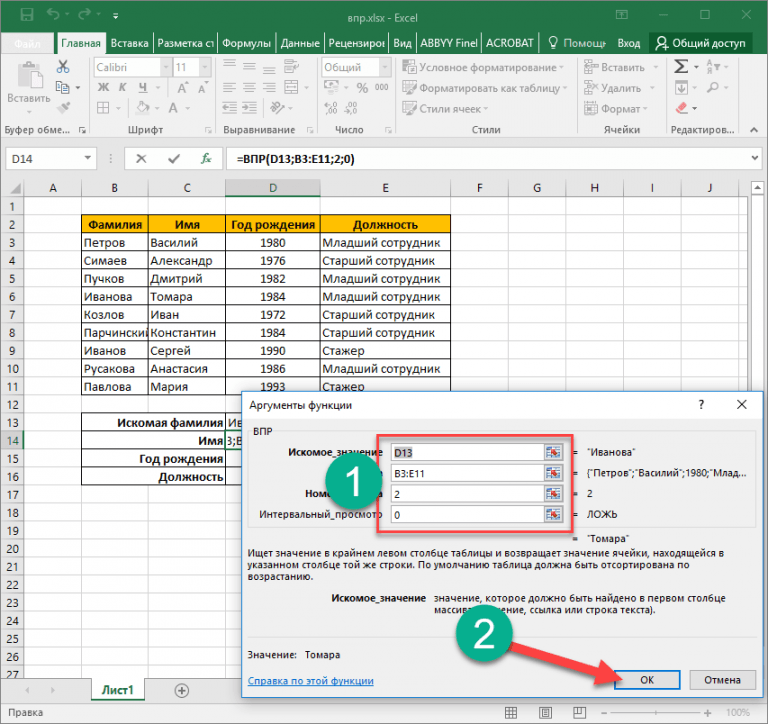Click the font color A icon
The image size is (768, 724).
(x=173, y=108)
